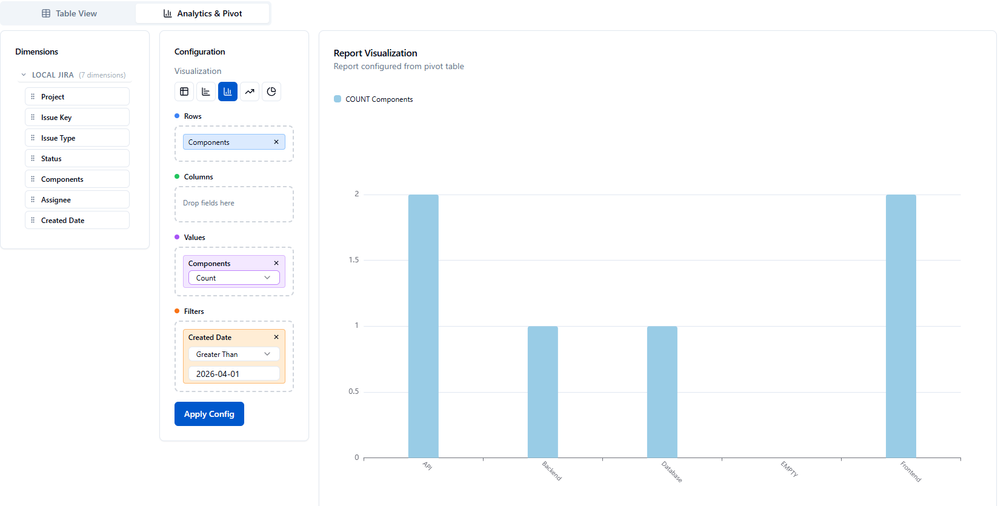Select the table visualization icon
The image size is (998, 506).
184,92
